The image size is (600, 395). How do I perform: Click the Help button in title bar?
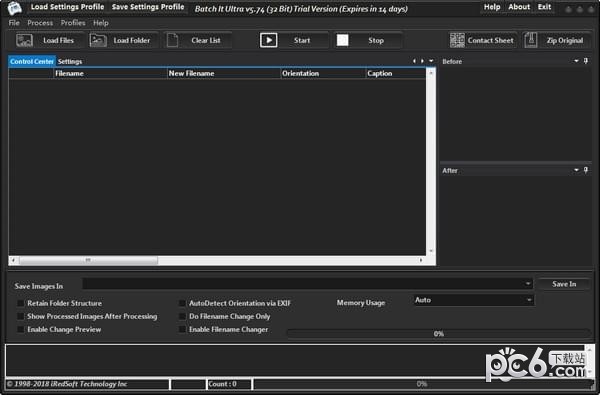click(492, 7)
